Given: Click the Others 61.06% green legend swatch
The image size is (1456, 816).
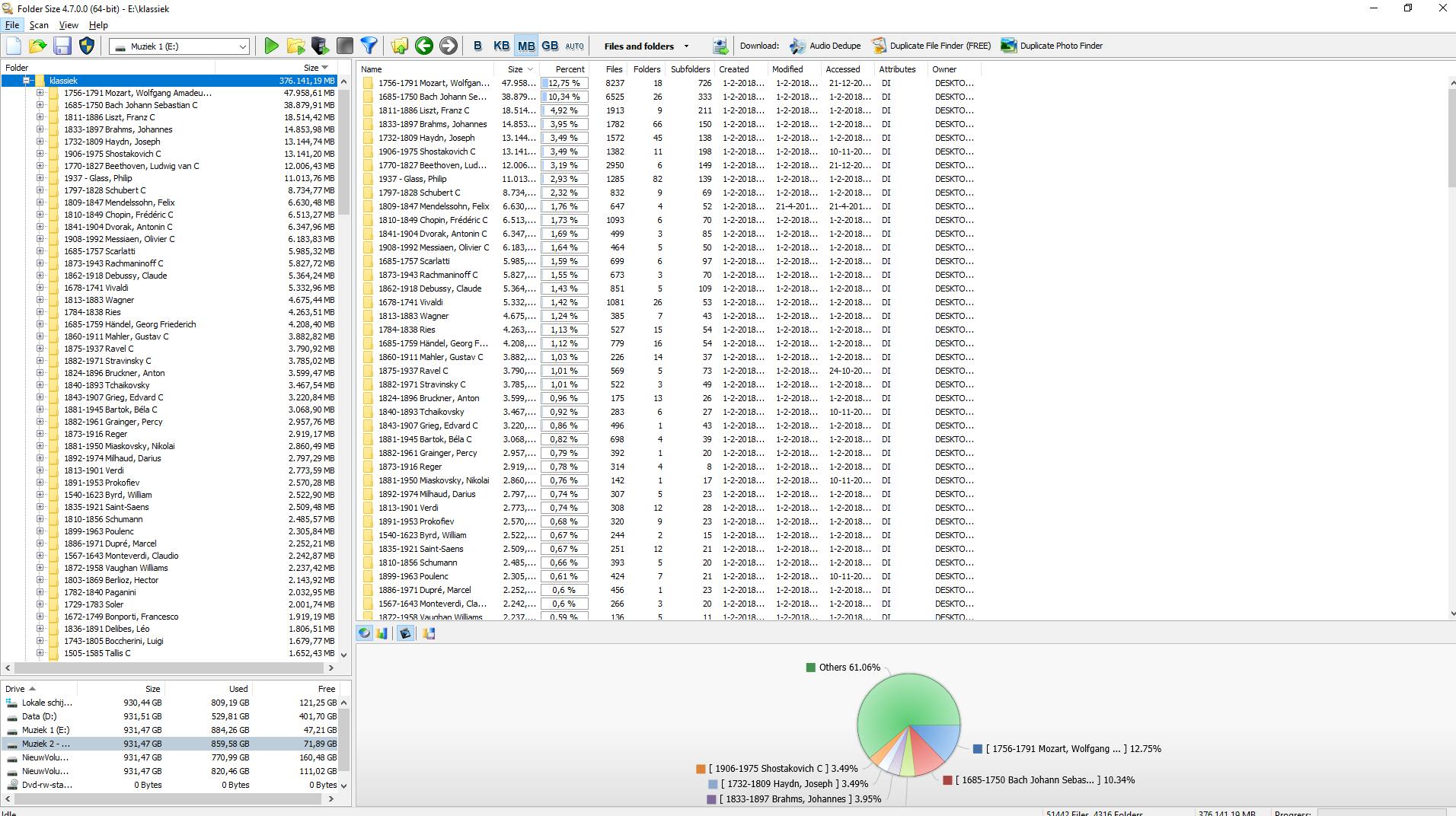Looking at the screenshot, I should [810, 668].
